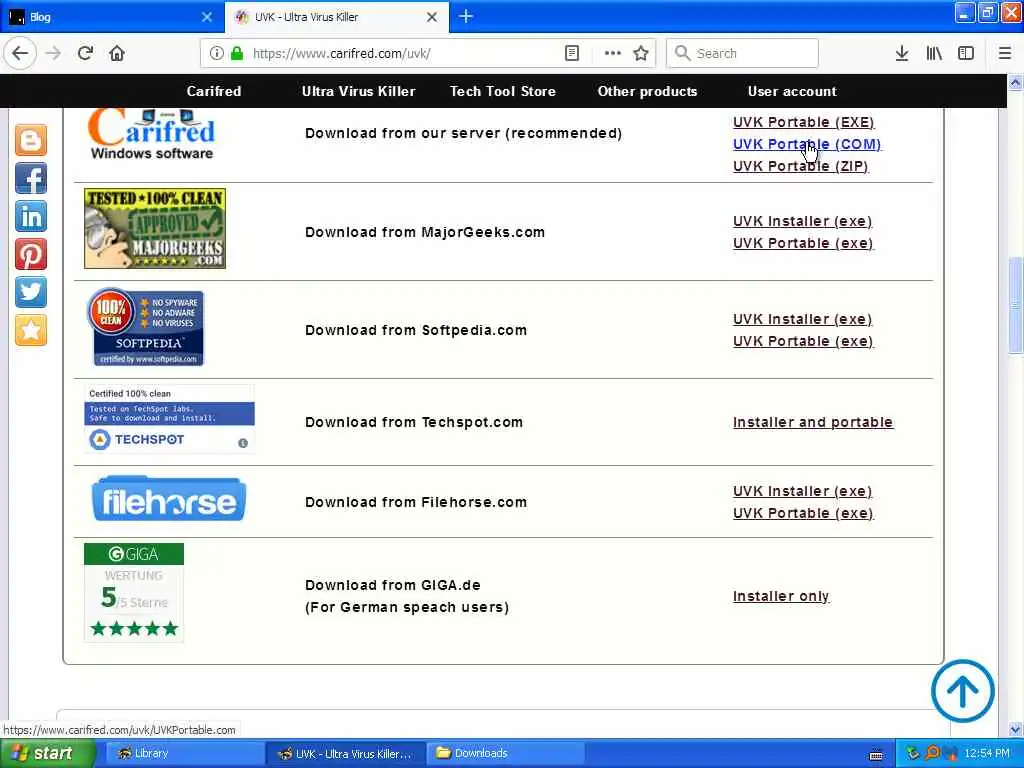Screen dimensions: 1024x768
Task: Open page actions three-dot menu
Action: (x=613, y=54)
